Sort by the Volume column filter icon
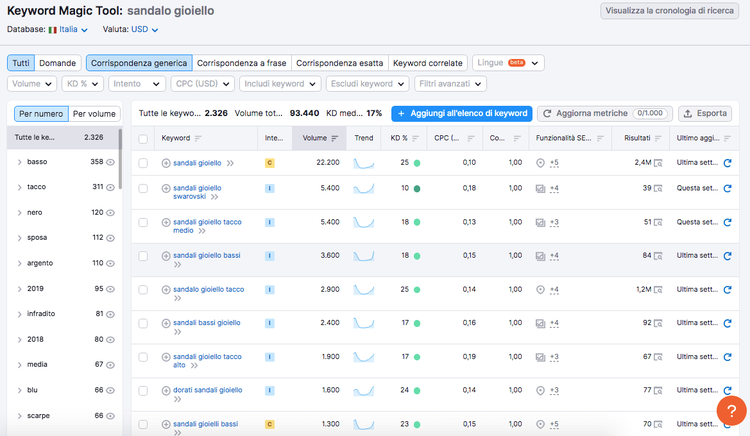750x436 pixels. 335,138
